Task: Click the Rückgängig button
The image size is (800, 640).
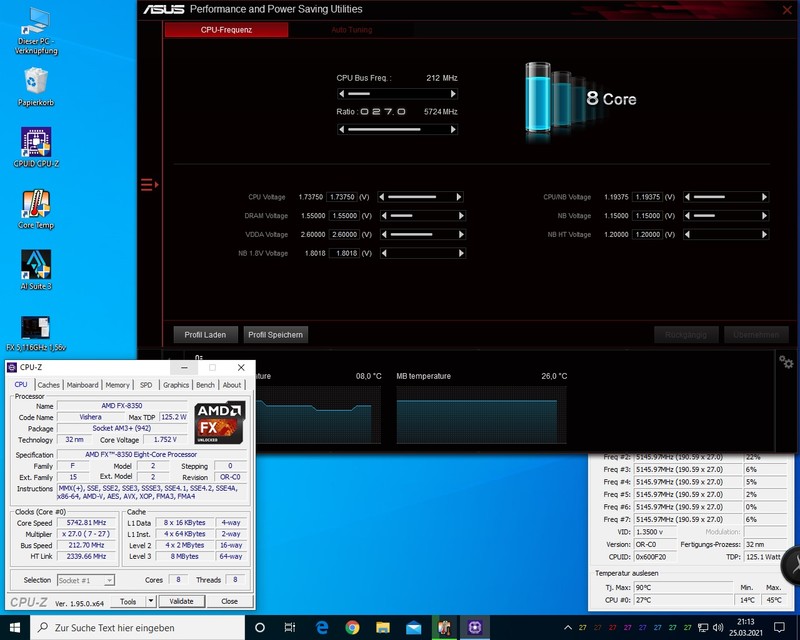Action: (686, 335)
